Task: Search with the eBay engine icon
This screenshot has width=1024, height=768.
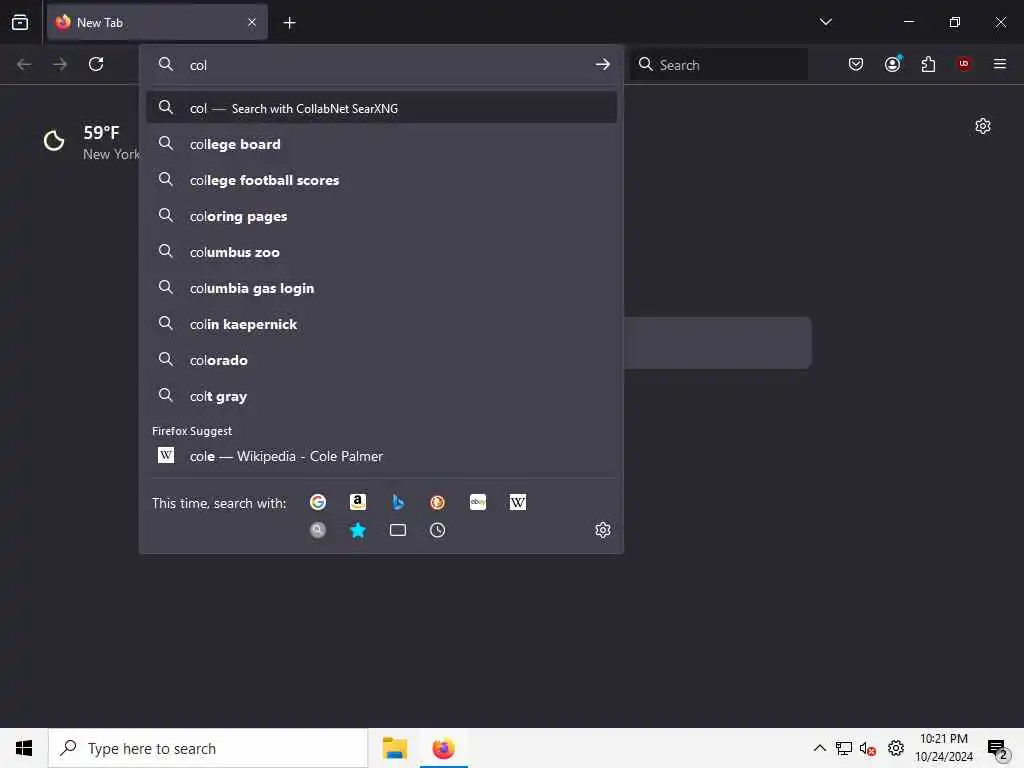Action: pos(478,502)
